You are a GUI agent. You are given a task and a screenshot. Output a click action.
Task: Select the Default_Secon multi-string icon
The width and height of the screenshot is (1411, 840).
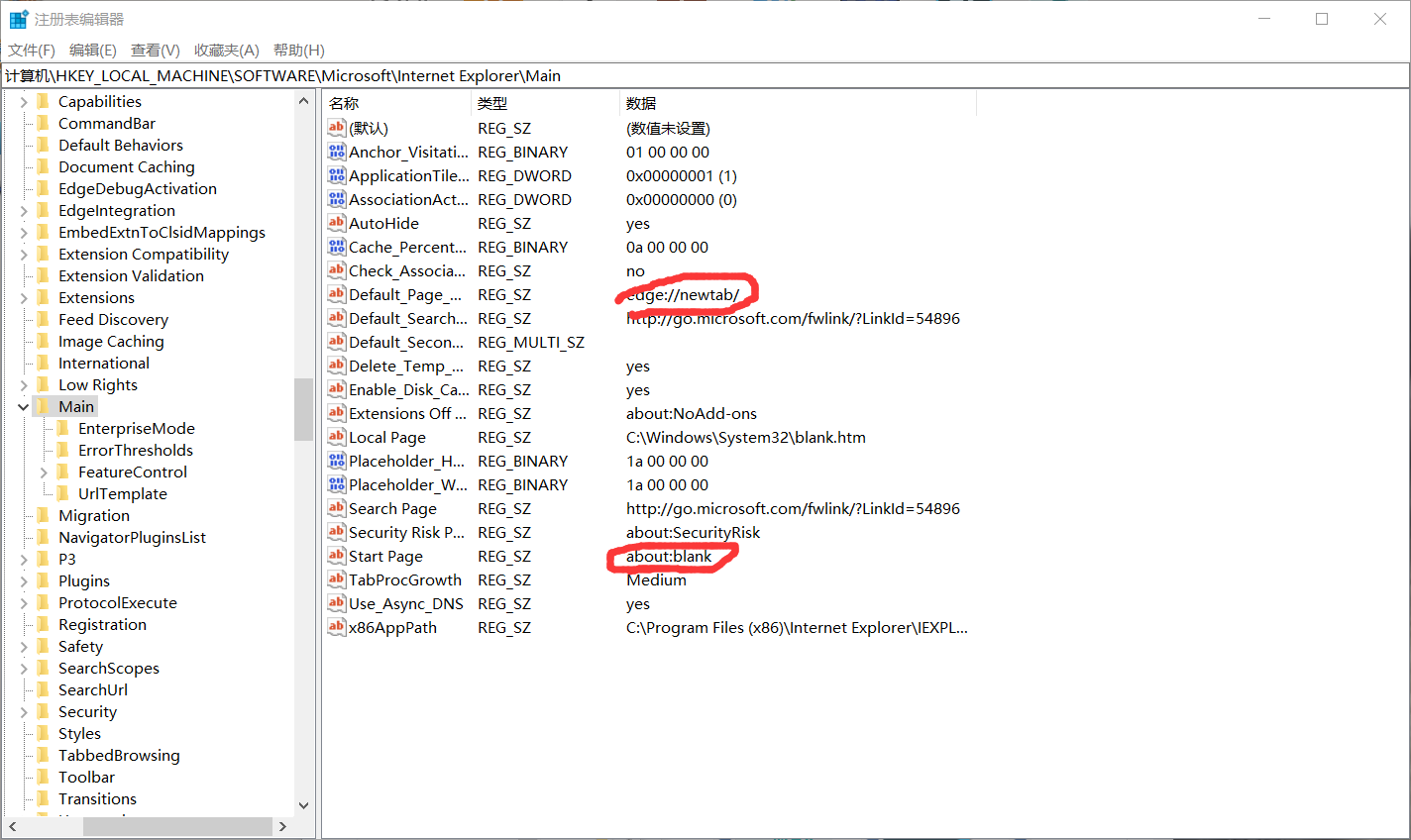tap(337, 342)
